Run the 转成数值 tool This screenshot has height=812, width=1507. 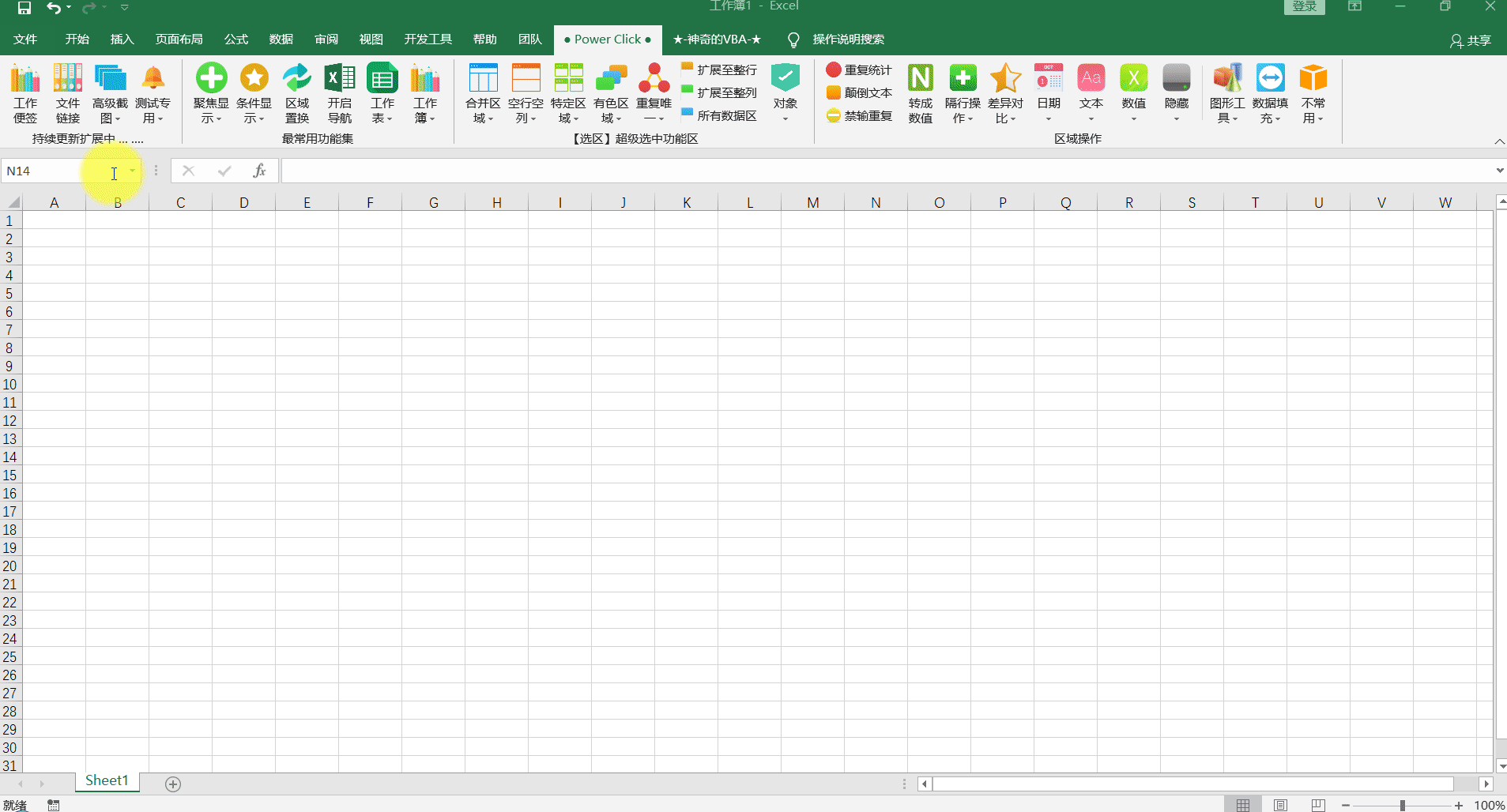coord(921,93)
